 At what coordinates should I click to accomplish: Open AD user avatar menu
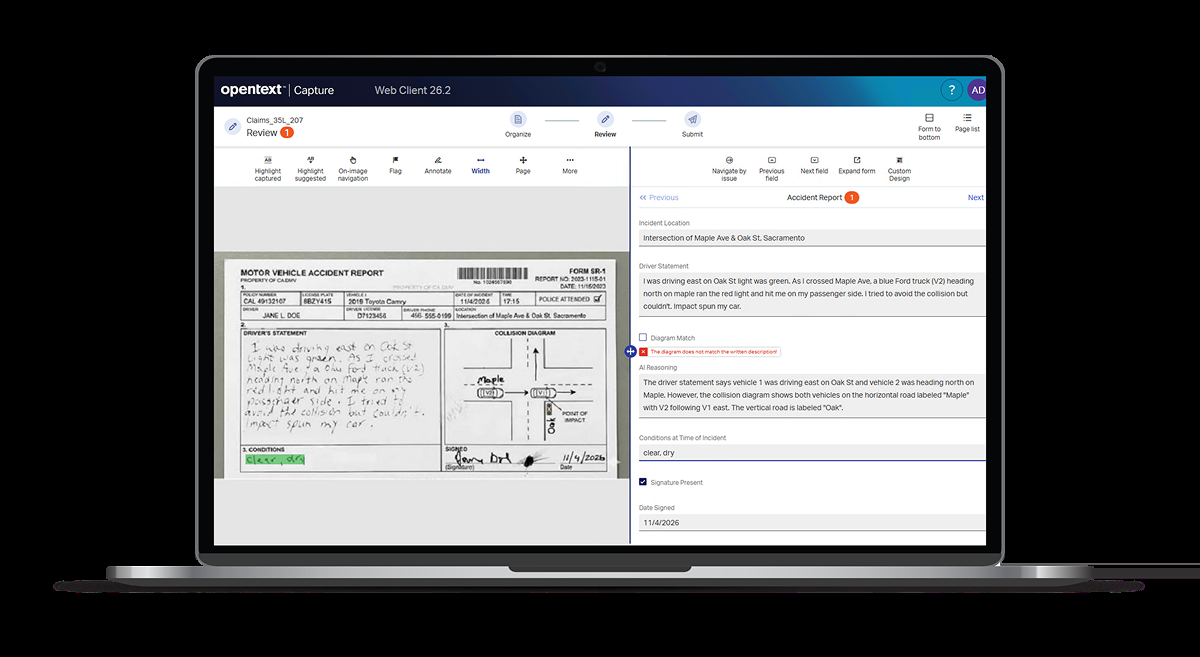[x=977, y=90]
